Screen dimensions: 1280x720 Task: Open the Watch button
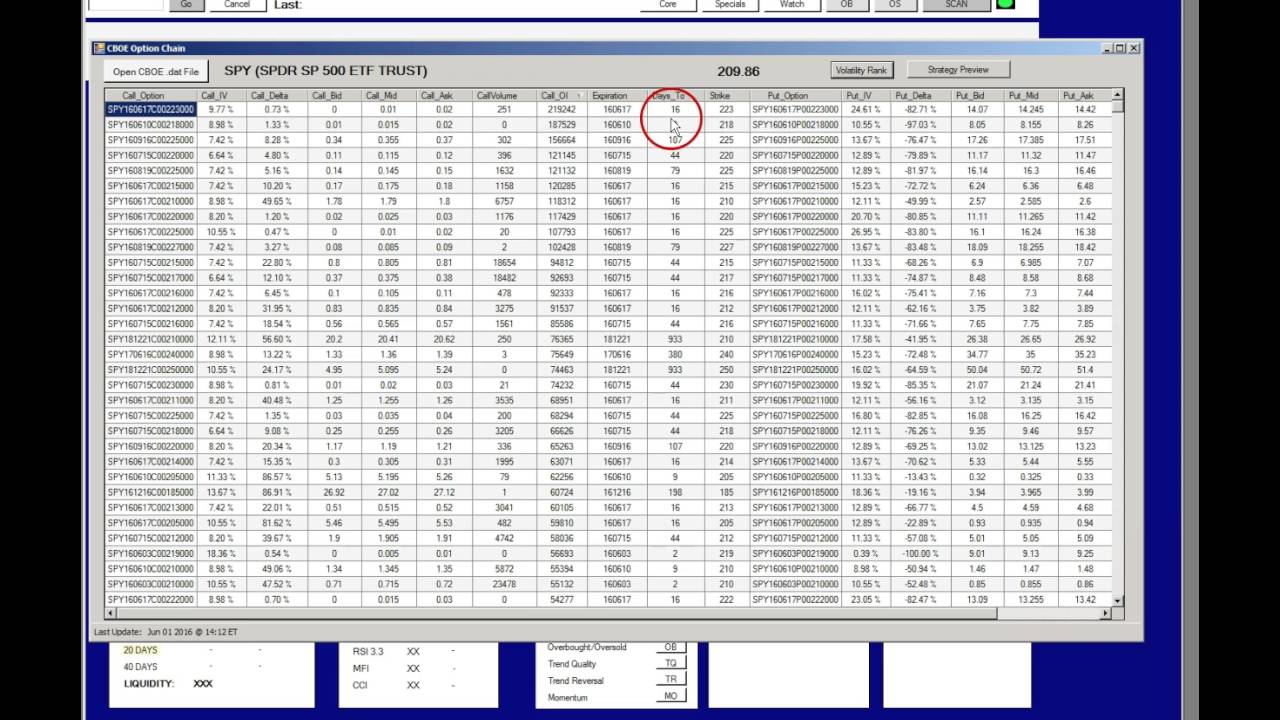click(792, 4)
